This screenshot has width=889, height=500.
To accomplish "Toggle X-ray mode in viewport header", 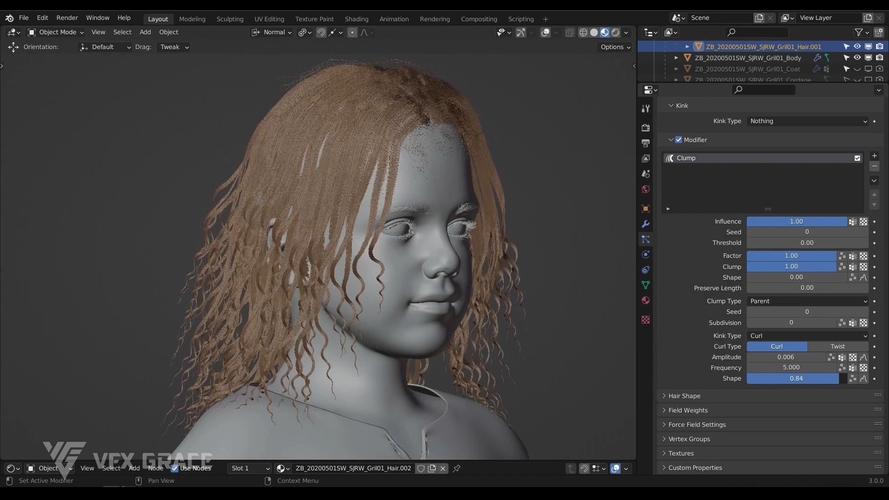I will (x=570, y=32).
